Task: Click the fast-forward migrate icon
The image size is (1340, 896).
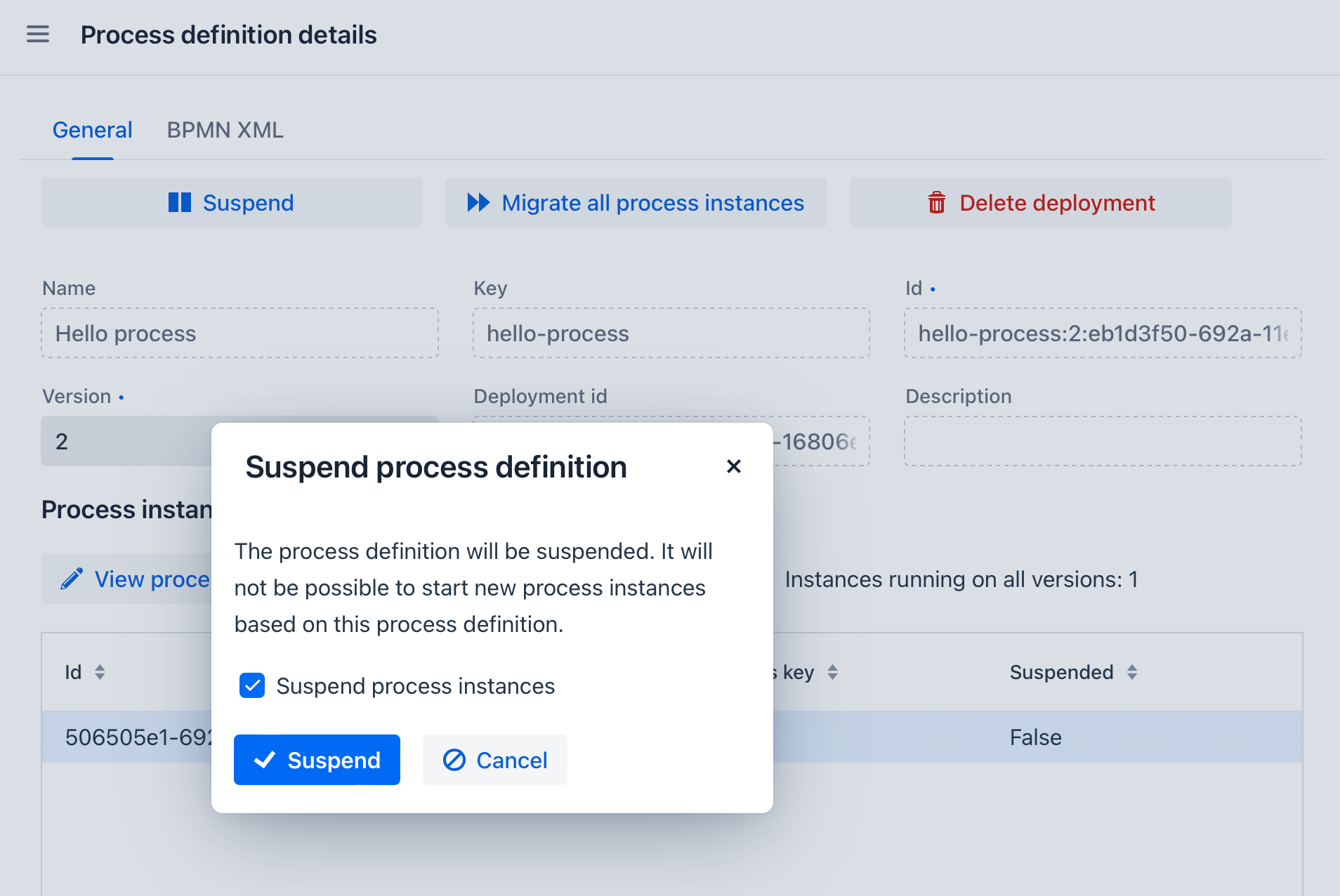Action: pos(478,202)
